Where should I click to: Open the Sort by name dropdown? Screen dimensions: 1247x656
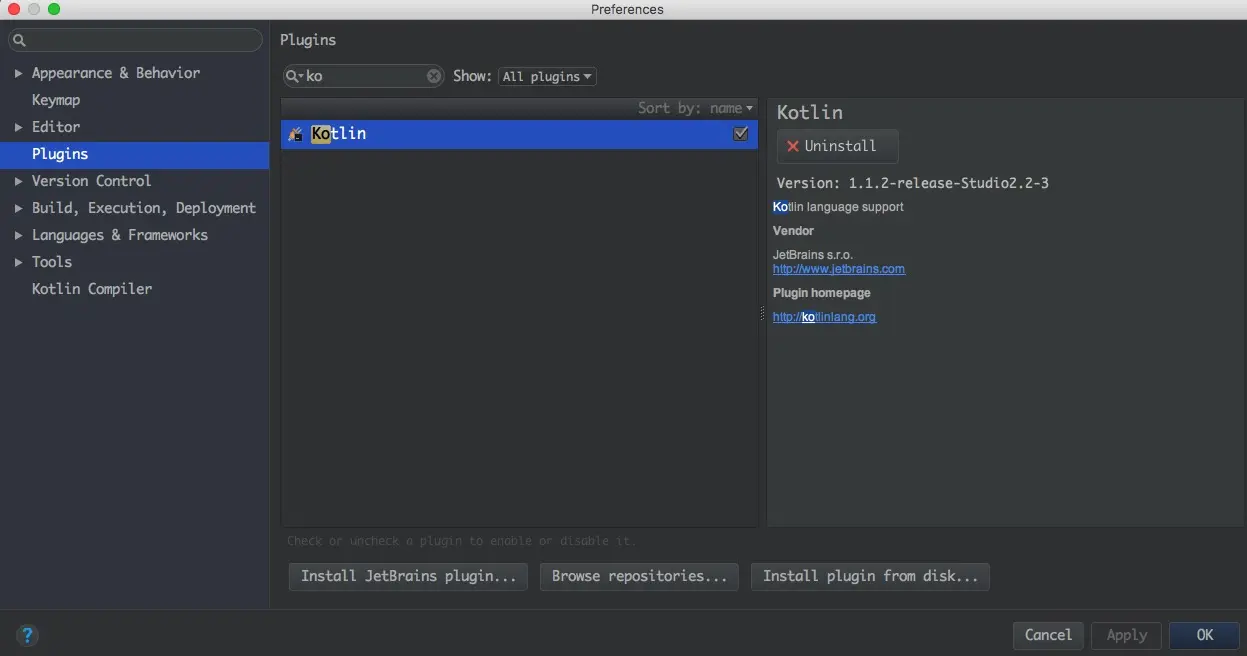[x=696, y=108]
